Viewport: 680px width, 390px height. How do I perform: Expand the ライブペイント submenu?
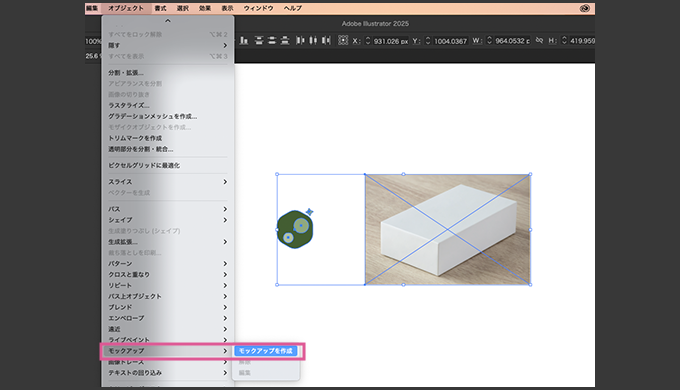167,340
